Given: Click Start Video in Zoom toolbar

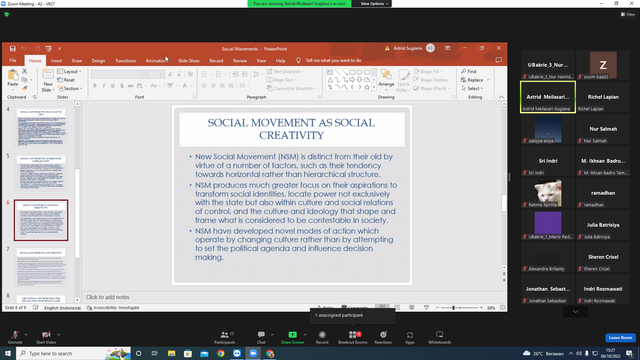Looking at the screenshot, I should pos(46,337).
